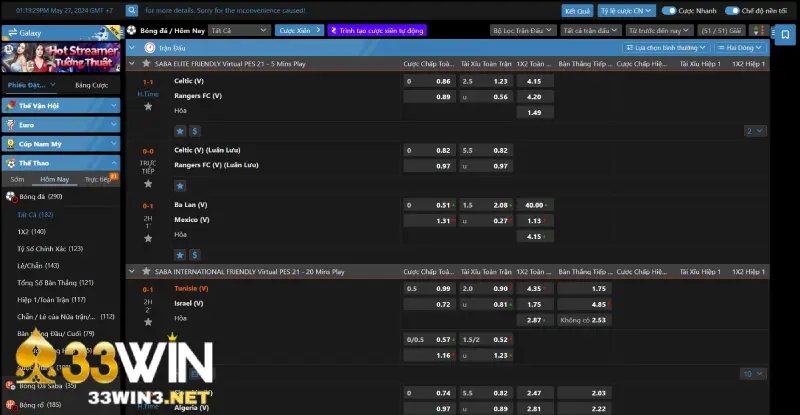Click the ball icon beside Bóng đá (290)
Viewport: 800px width, 415px height.
[11, 197]
